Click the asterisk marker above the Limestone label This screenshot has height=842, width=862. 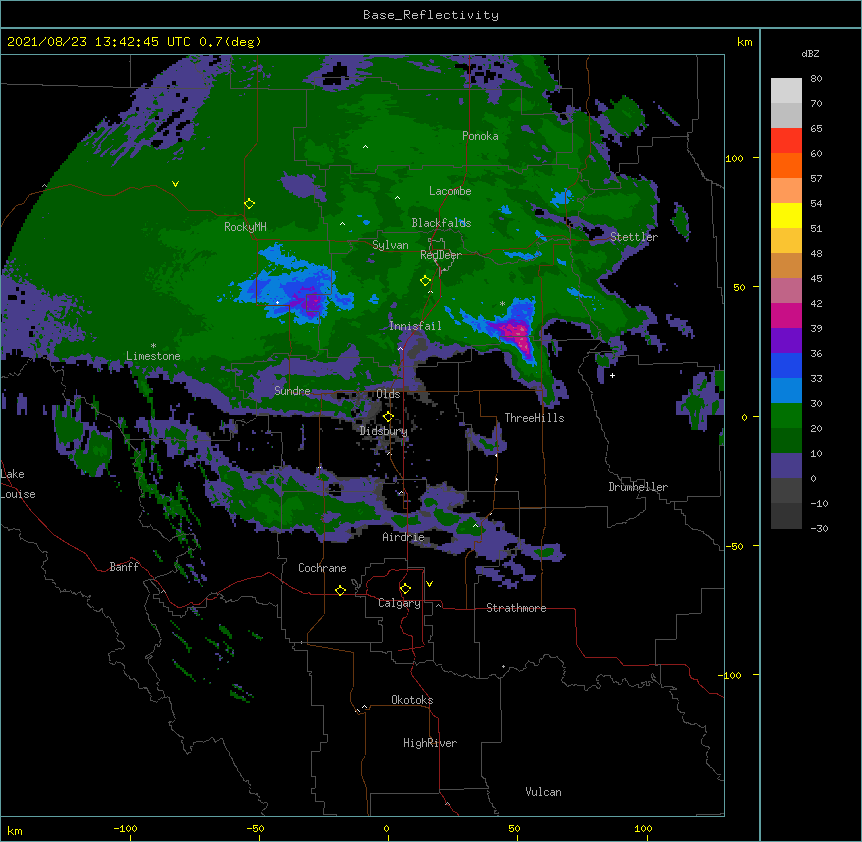[x=153, y=346]
